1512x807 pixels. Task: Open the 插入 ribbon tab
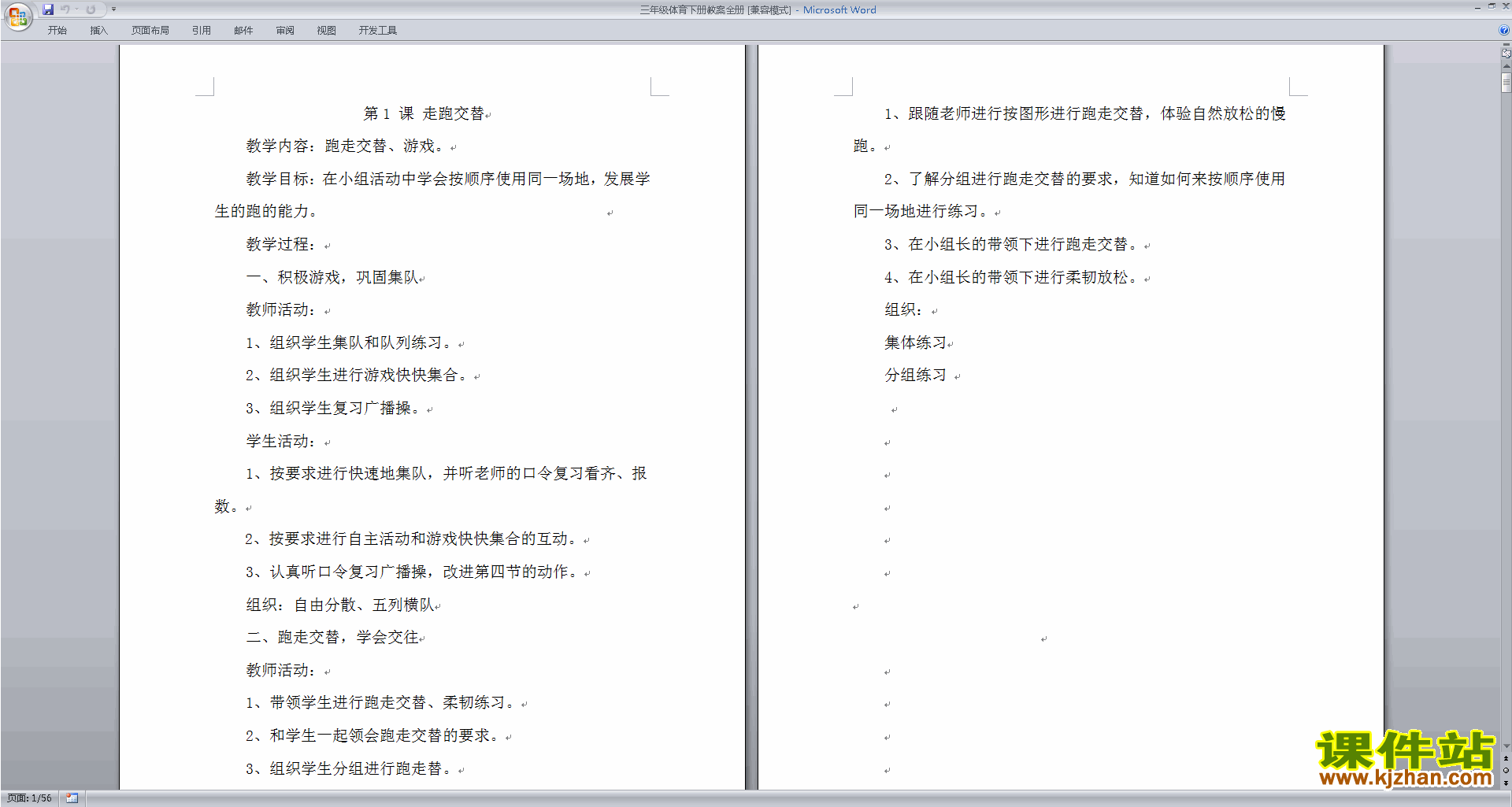click(98, 30)
